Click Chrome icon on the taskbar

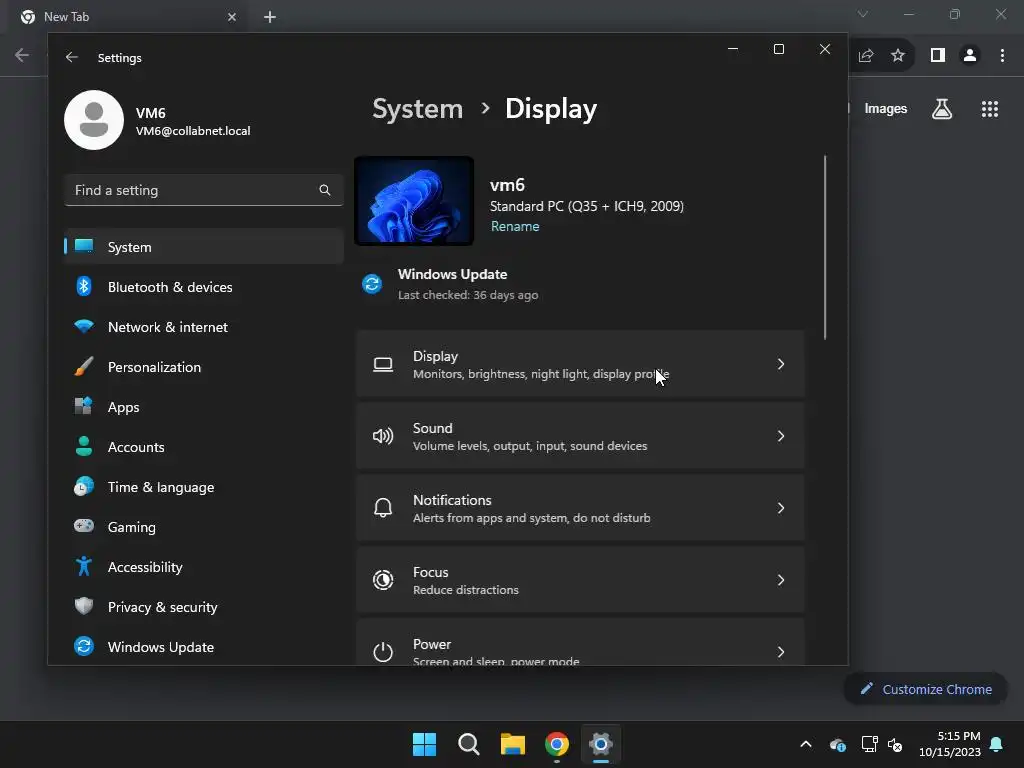[x=557, y=744]
